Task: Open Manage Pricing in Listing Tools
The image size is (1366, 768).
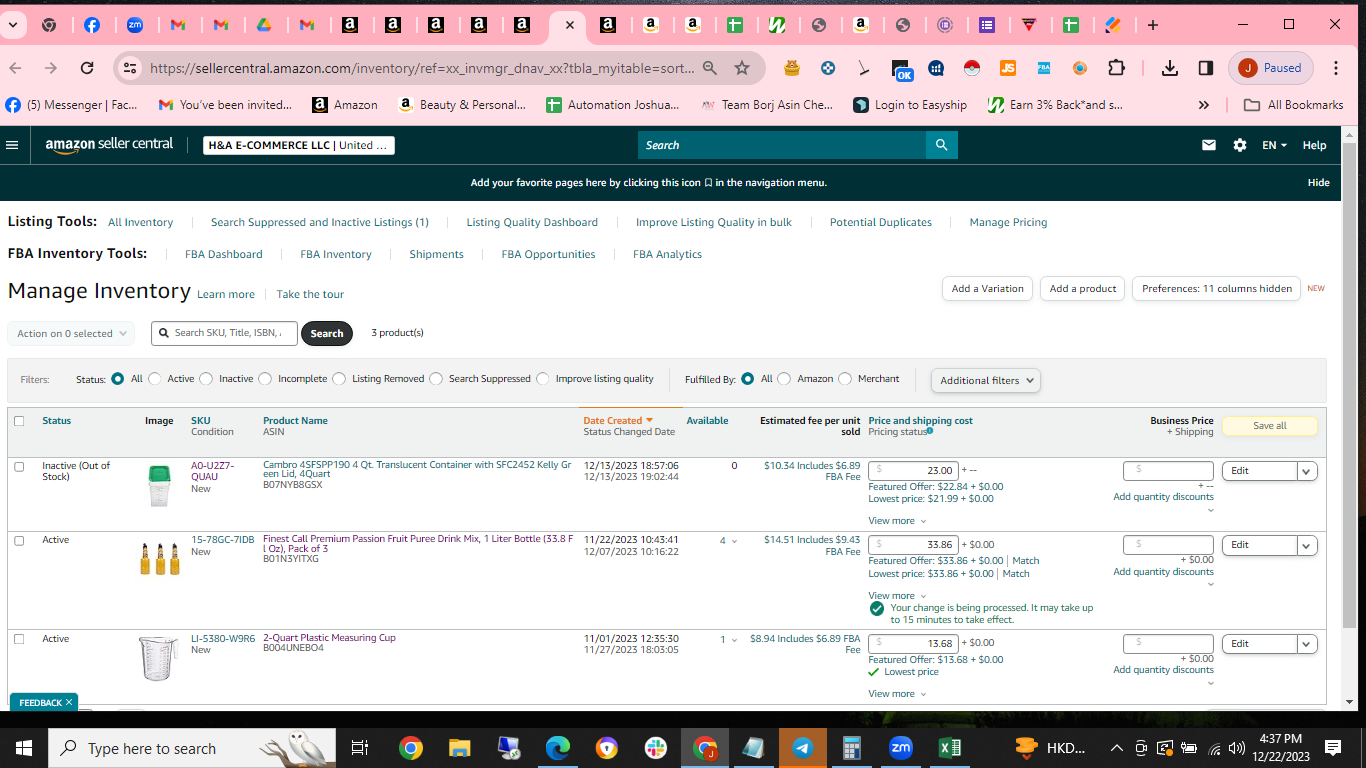Action: pos(1008,222)
